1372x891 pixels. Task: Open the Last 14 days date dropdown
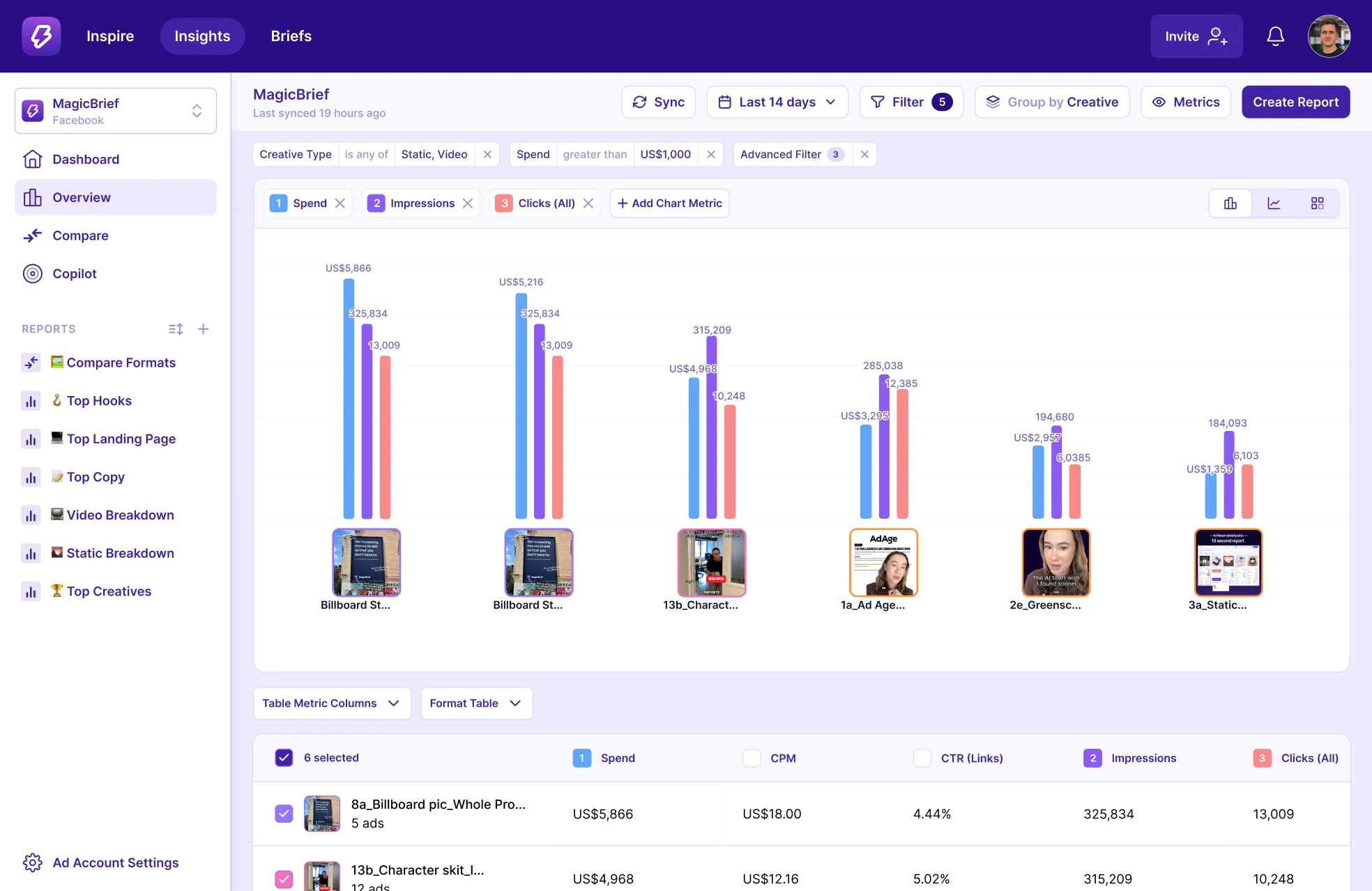777,102
